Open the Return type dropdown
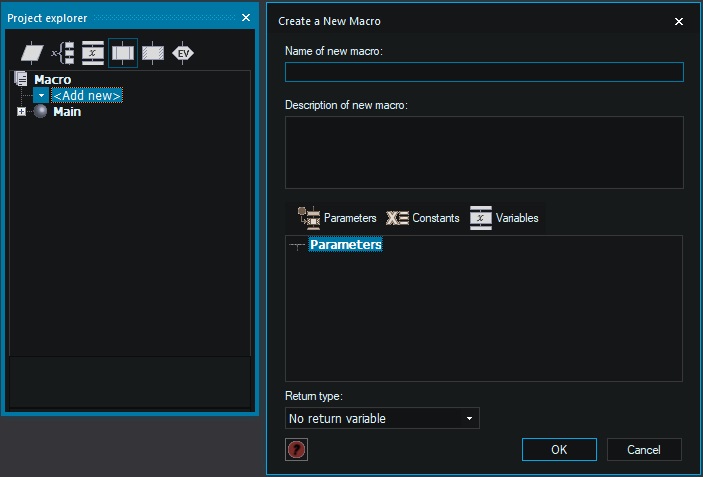 (x=382, y=418)
